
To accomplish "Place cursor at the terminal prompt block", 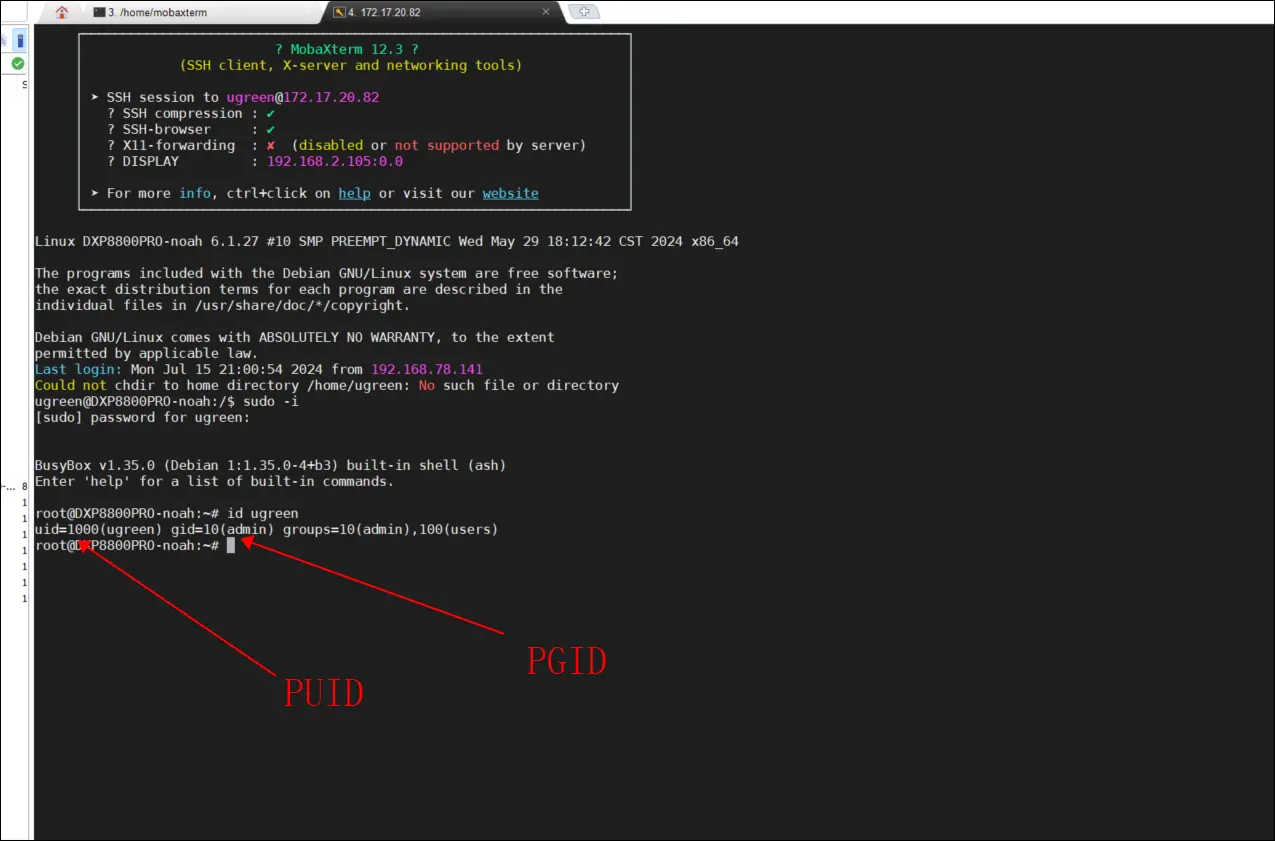I will coord(231,545).
